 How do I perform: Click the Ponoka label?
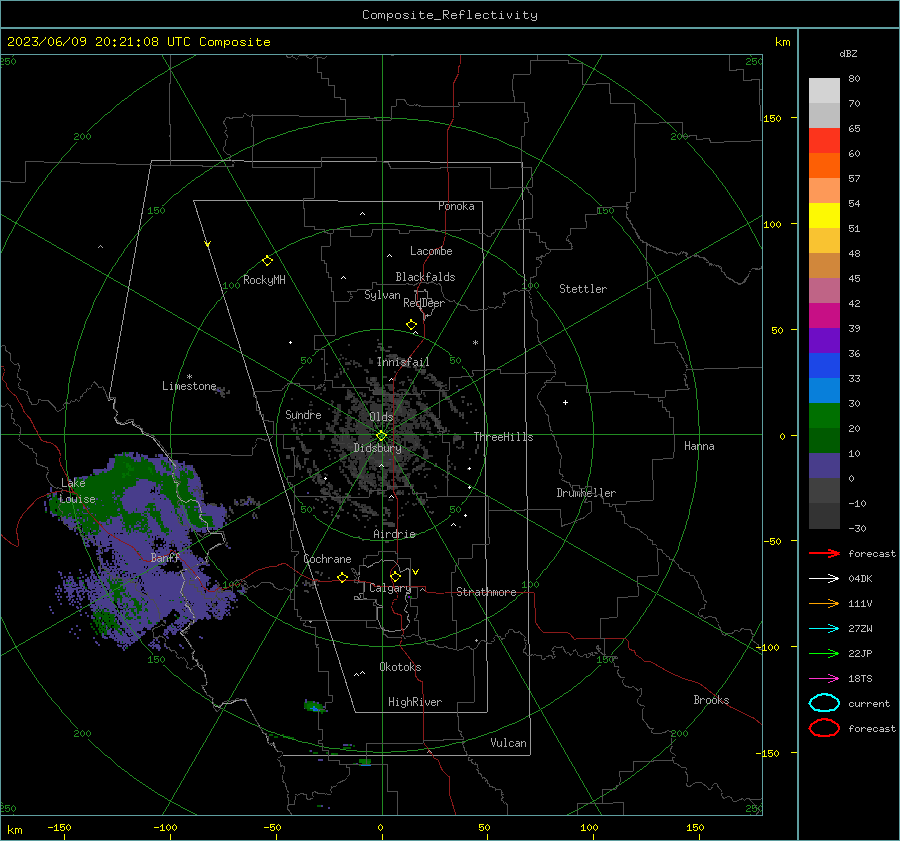tap(456, 206)
